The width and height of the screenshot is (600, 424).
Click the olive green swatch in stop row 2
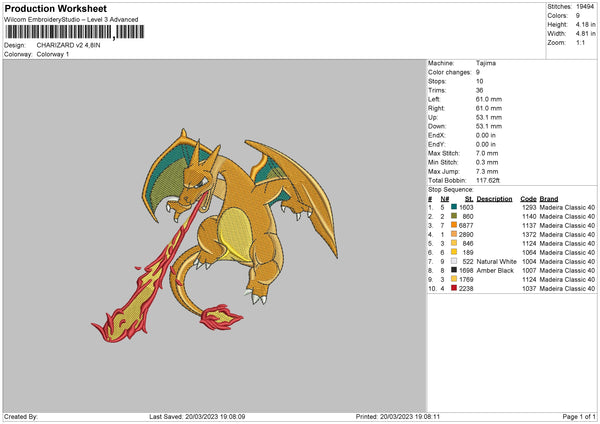(454, 216)
